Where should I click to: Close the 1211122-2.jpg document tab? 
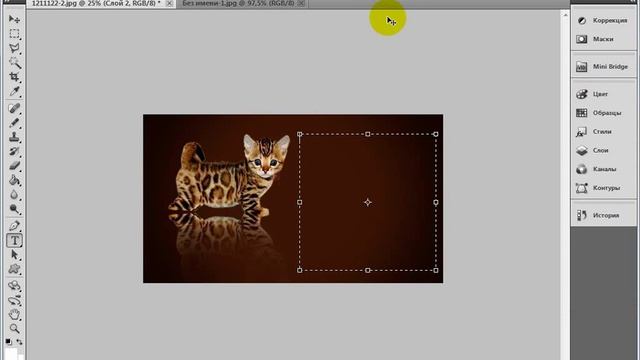click(169, 3)
